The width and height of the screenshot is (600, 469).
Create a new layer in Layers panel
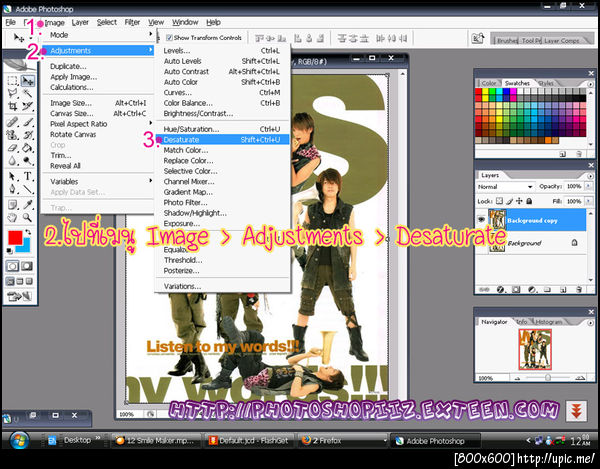point(563,290)
